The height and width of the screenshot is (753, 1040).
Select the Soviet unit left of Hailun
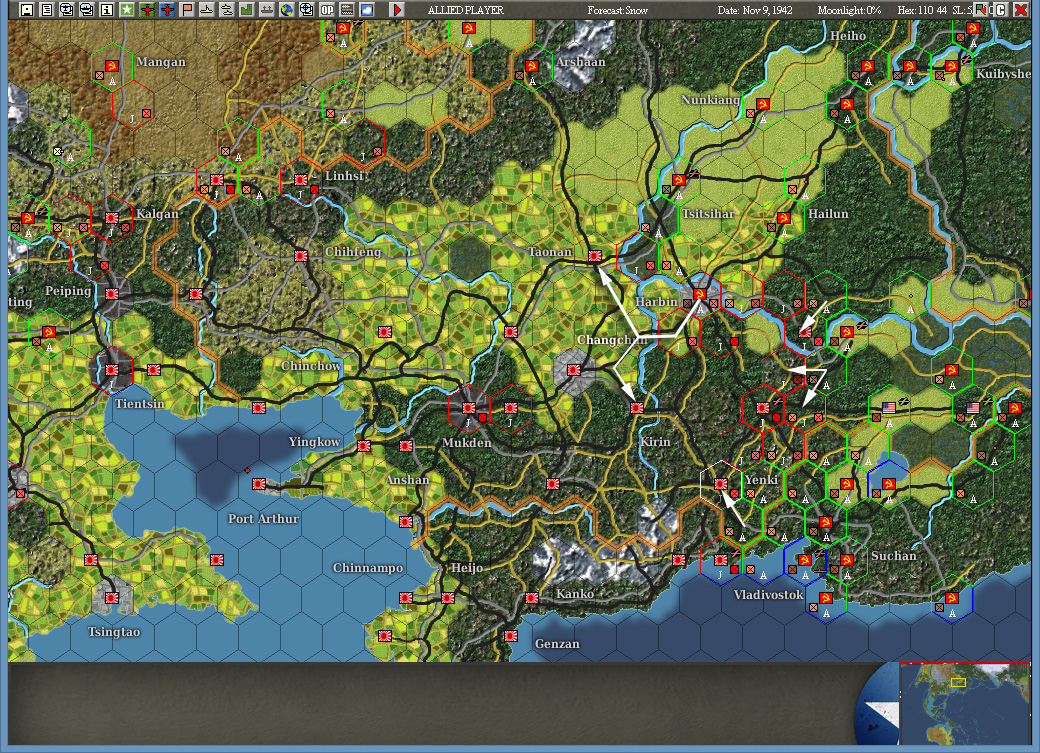click(783, 218)
